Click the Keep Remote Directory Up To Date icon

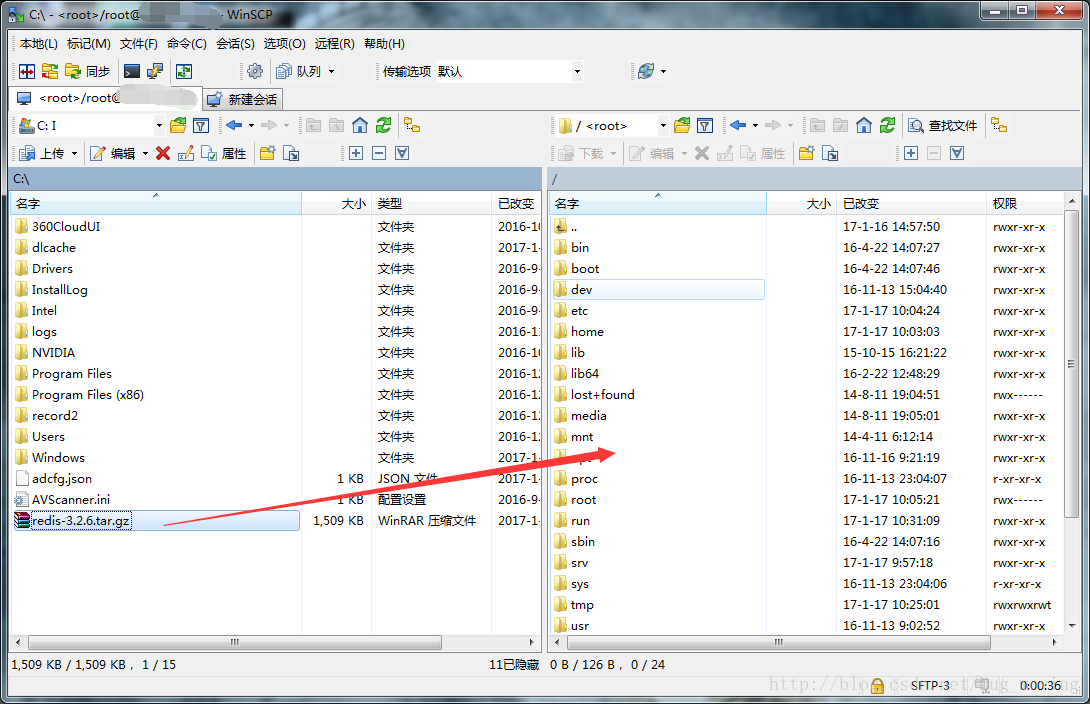184,71
